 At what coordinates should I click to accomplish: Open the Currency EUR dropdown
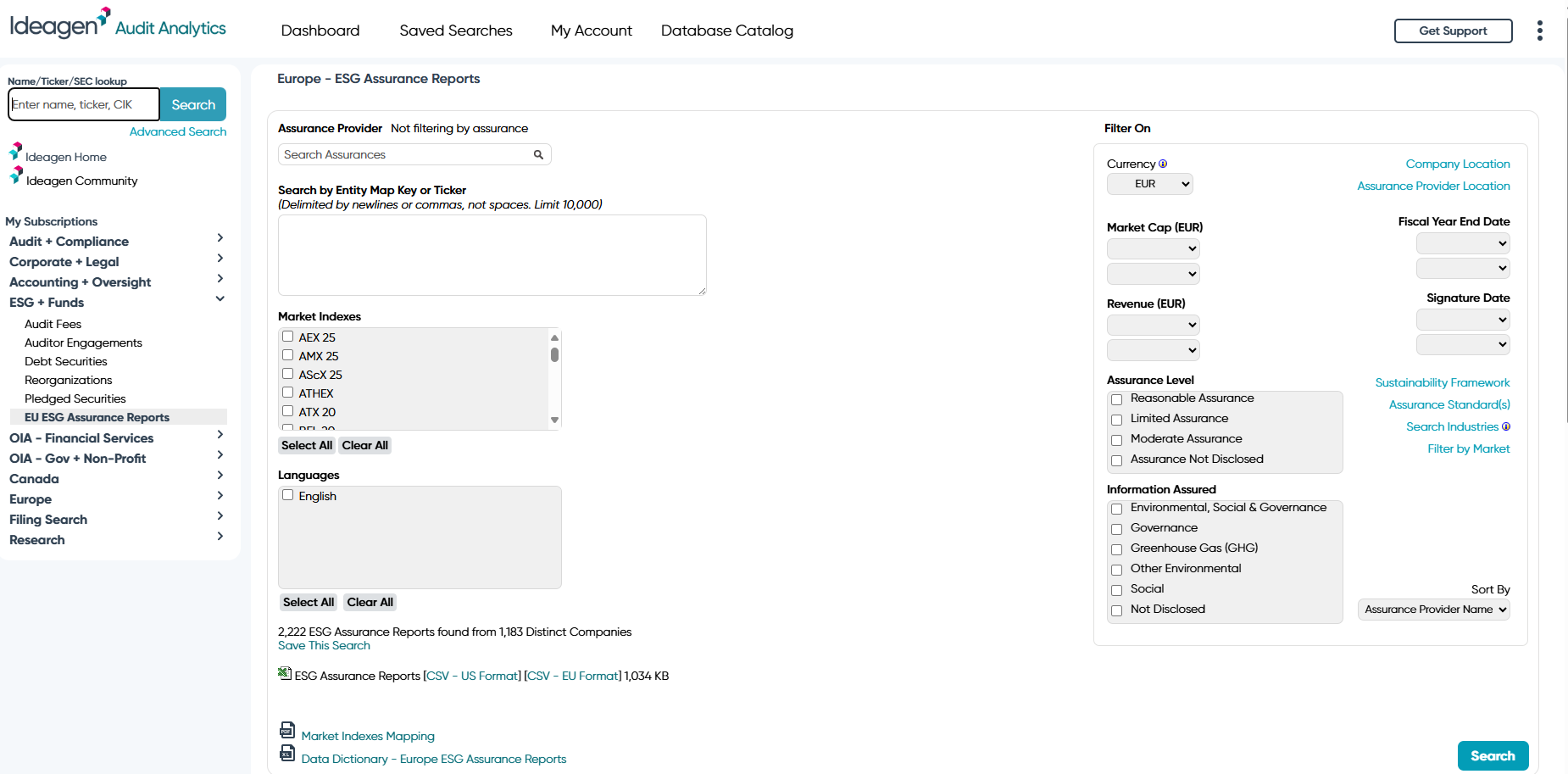(1150, 184)
